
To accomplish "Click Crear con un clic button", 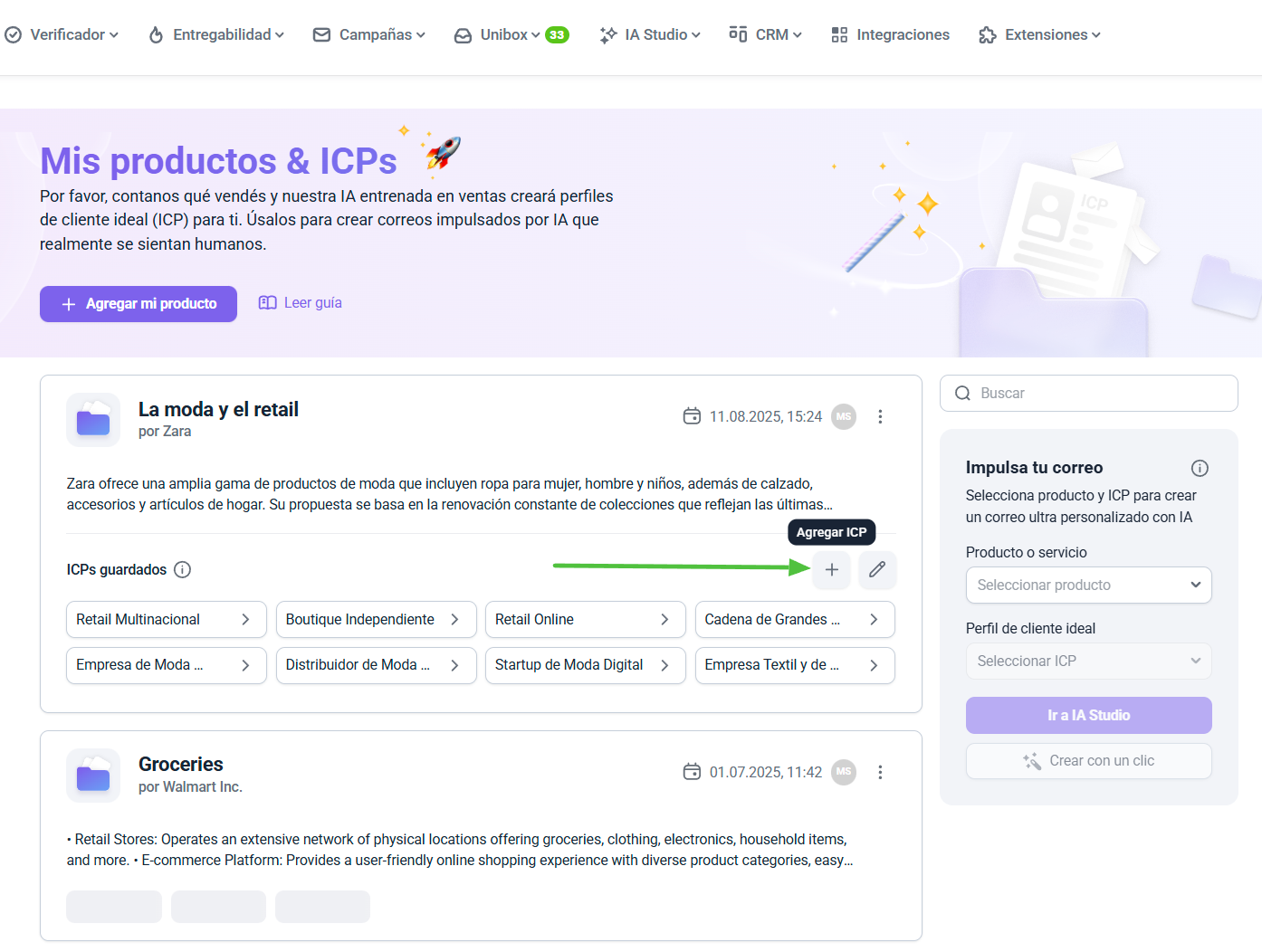I will (x=1089, y=761).
